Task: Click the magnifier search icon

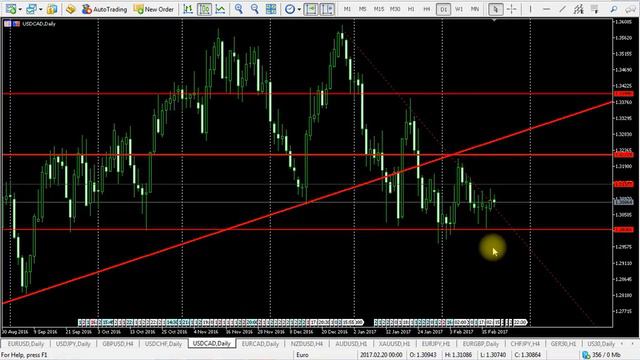Action: (x=614, y=9)
